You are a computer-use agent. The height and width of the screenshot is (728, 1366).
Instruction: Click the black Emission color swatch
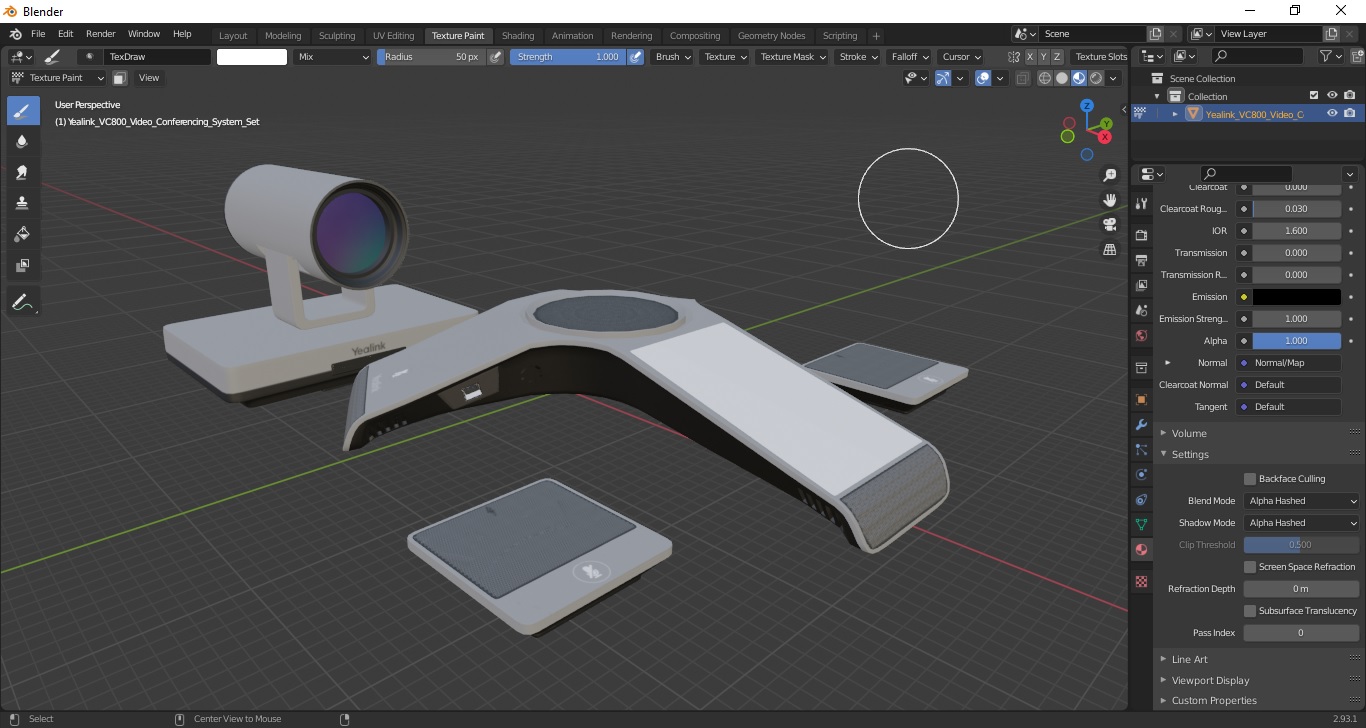point(1297,297)
